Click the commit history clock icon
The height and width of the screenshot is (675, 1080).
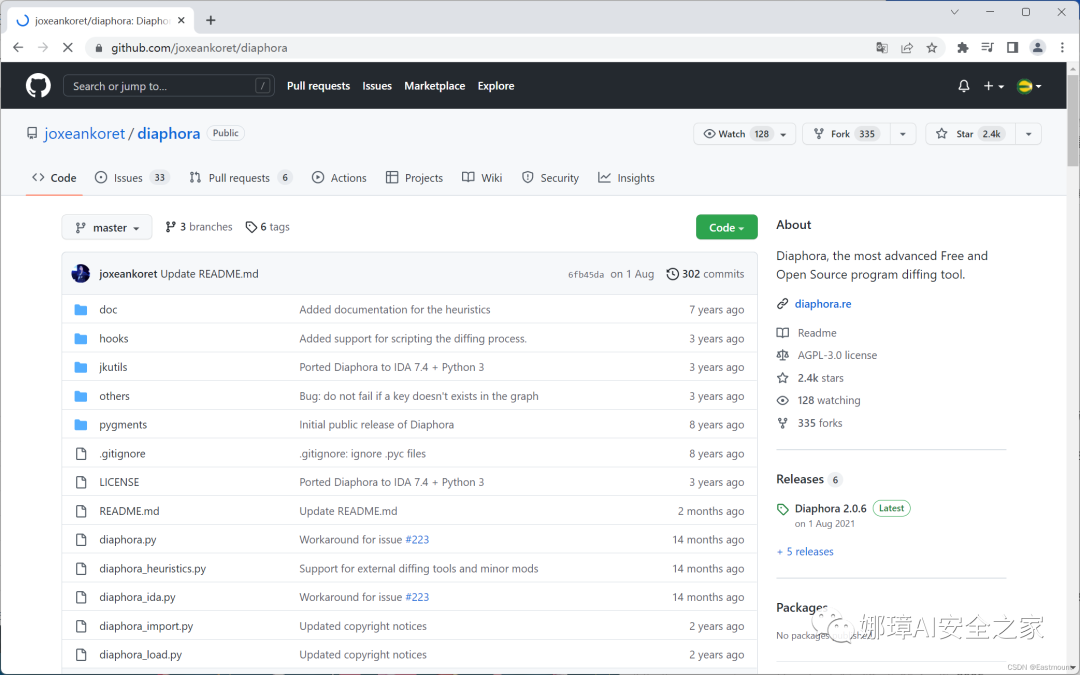pyautogui.click(x=672, y=273)
